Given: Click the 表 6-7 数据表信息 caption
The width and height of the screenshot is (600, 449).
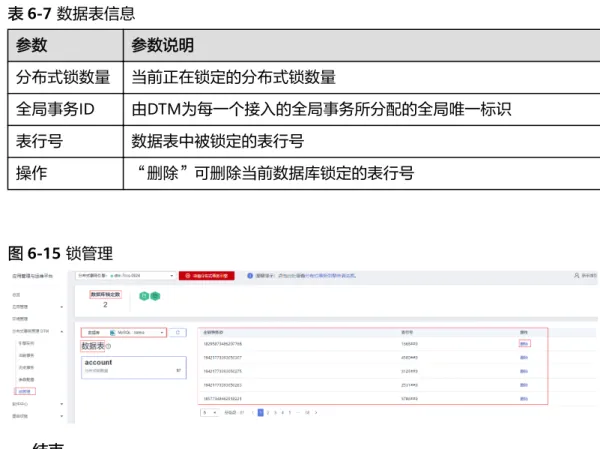Looking at the screenshot, I should (71, 14).
